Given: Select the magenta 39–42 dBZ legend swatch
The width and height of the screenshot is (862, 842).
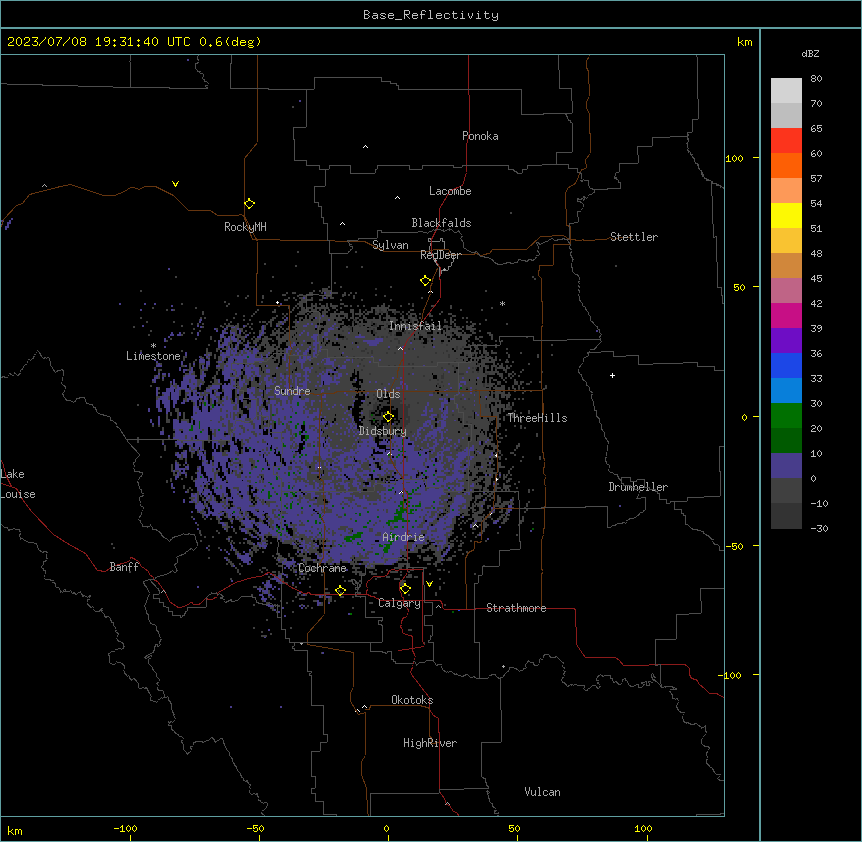Looking at the screenshot, I should (x=786, y=315).
